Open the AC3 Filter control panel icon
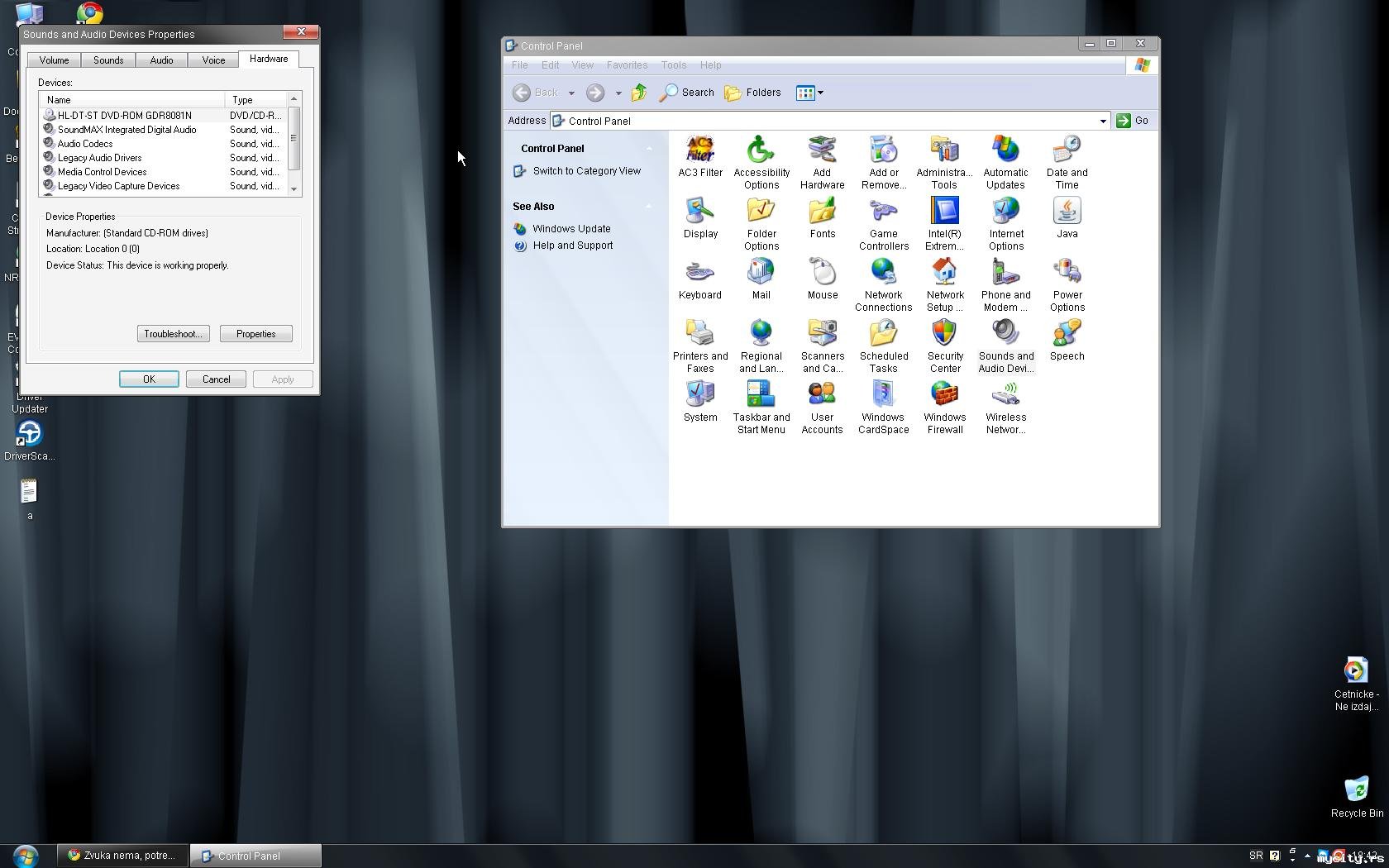The width and height of the screenshot is (1389, 868). point(699,151)
